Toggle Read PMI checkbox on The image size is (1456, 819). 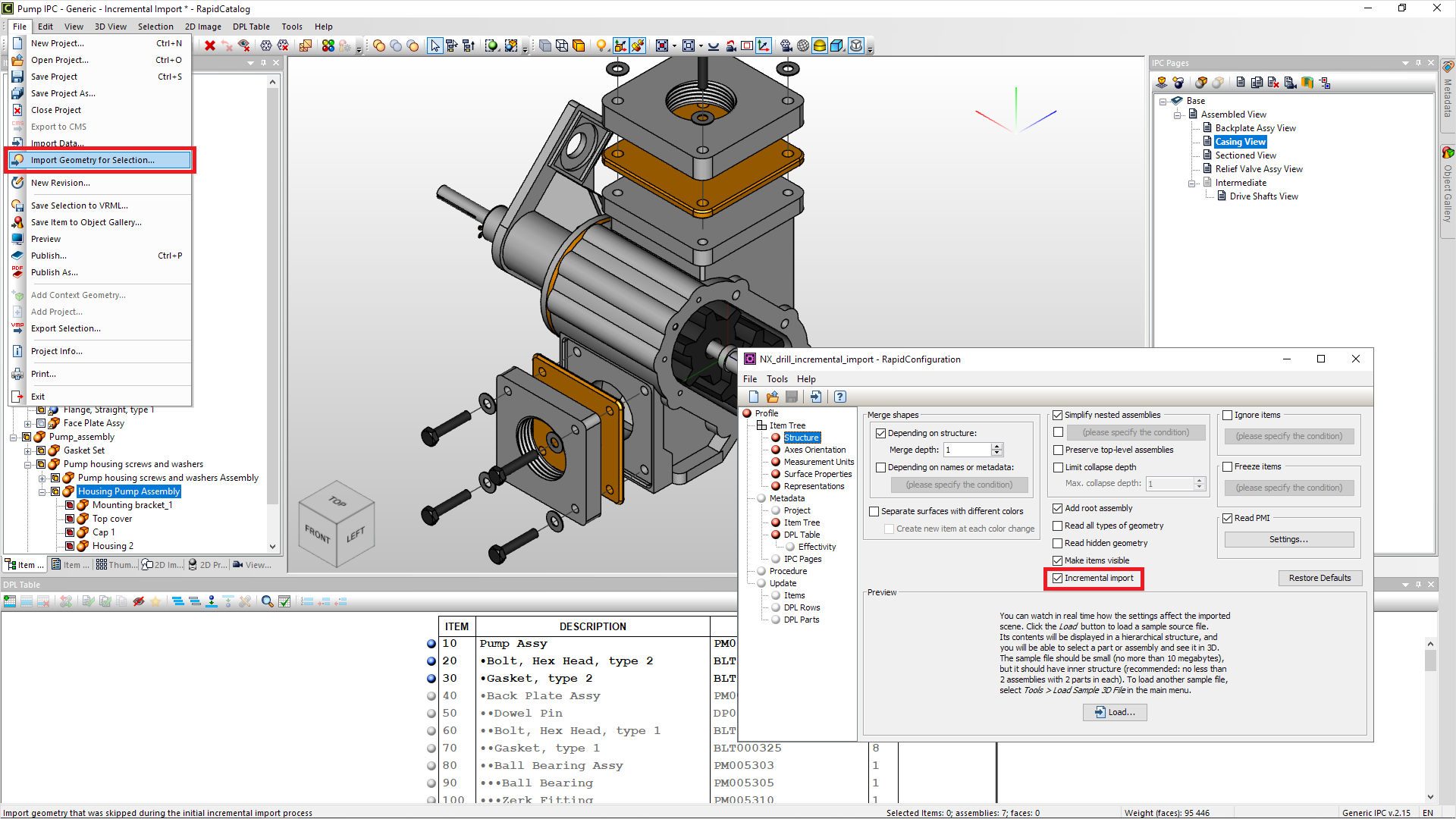click(1227, 517)
